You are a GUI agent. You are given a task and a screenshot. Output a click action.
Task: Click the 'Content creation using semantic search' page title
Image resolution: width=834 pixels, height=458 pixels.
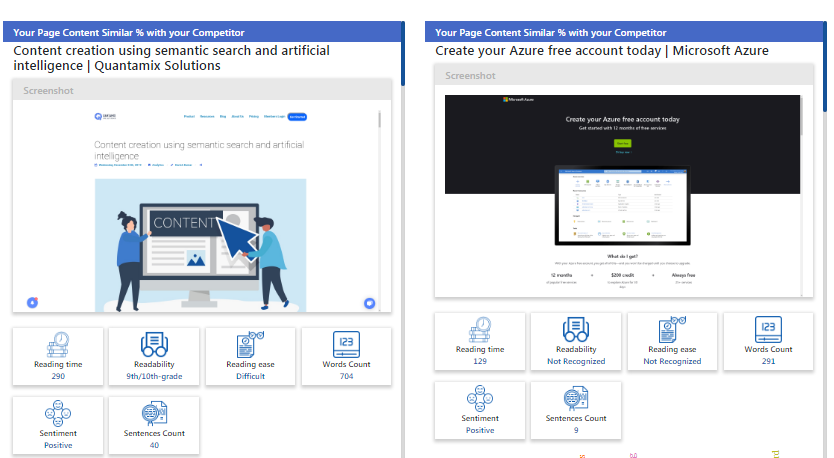(x=171, y=58)
